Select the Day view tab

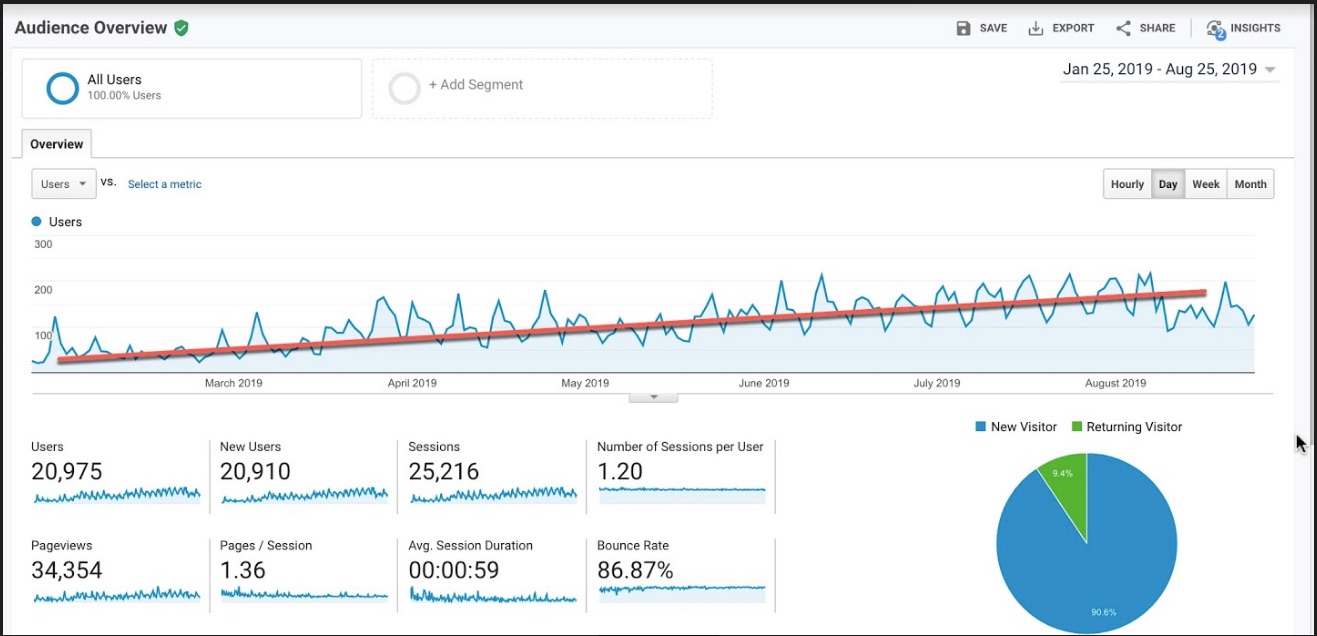coord(1168,184)
